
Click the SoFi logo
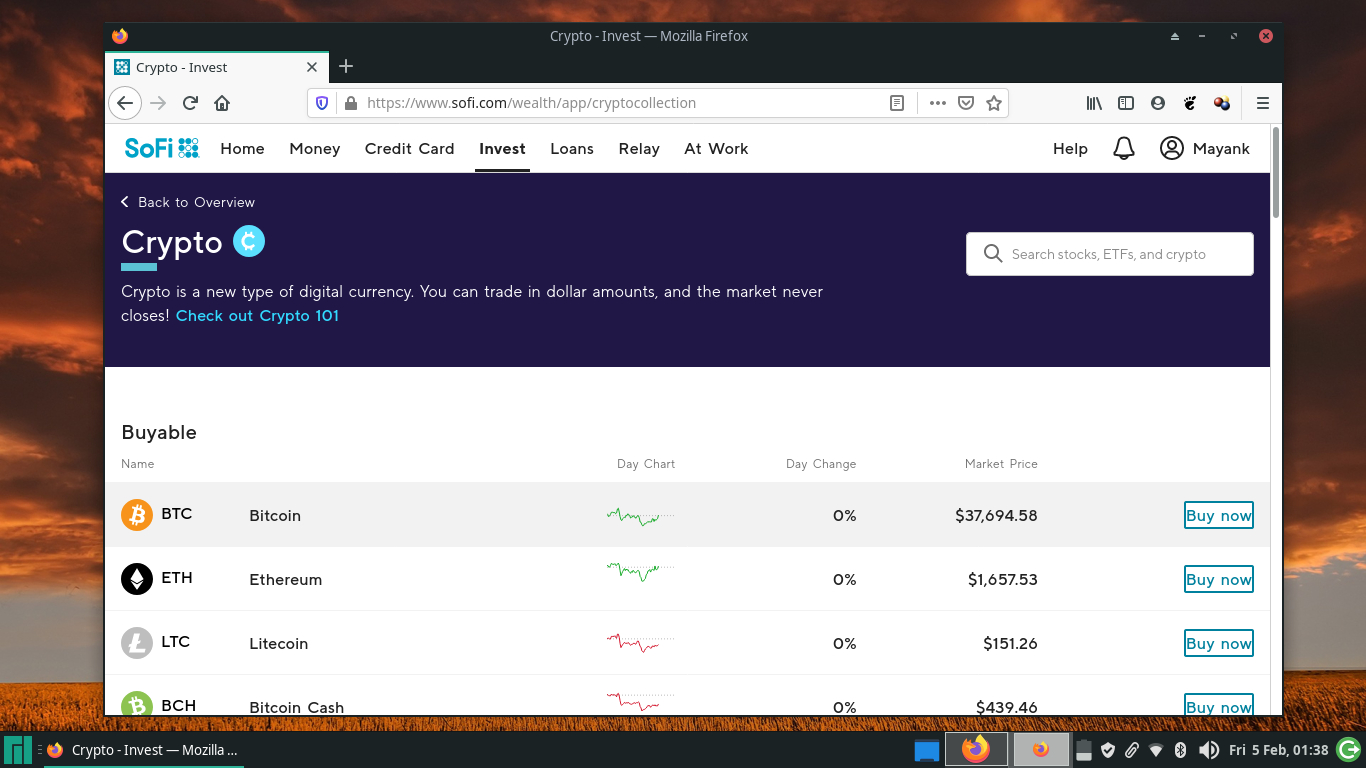[162, 148]
